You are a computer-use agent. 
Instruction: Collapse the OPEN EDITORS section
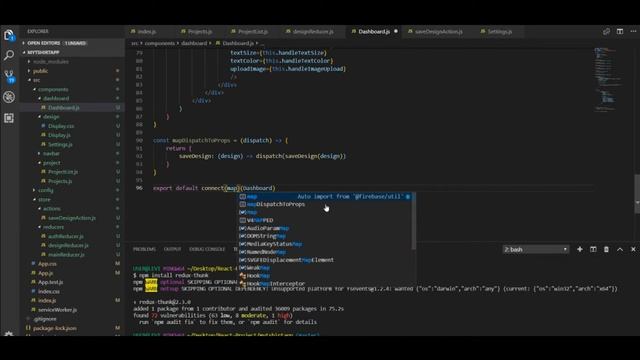pos(23,43)
